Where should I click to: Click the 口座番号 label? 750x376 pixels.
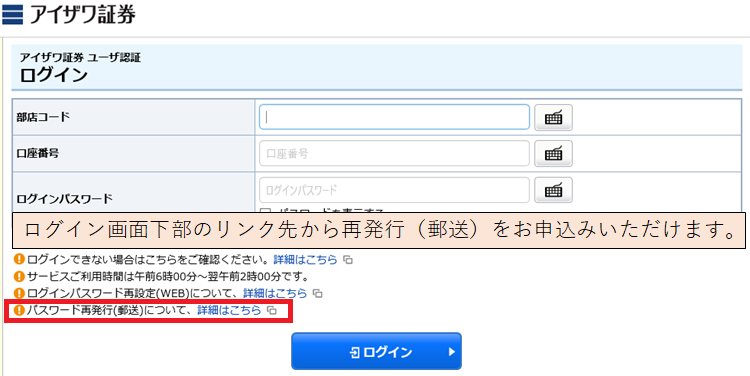38,154
